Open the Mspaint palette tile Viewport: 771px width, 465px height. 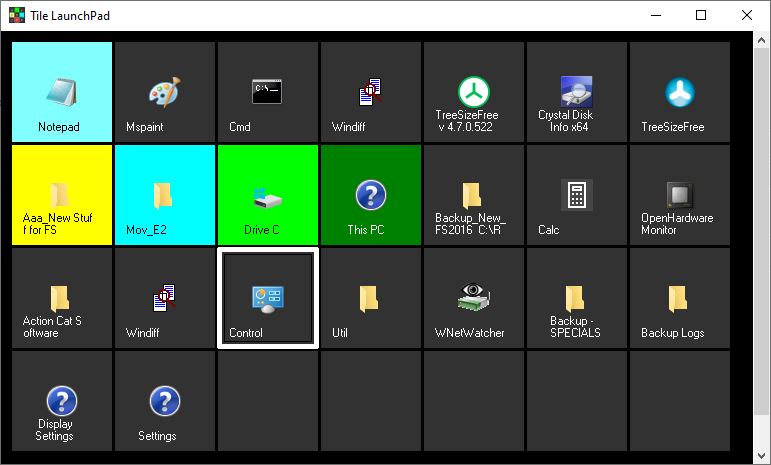point(164,92)
